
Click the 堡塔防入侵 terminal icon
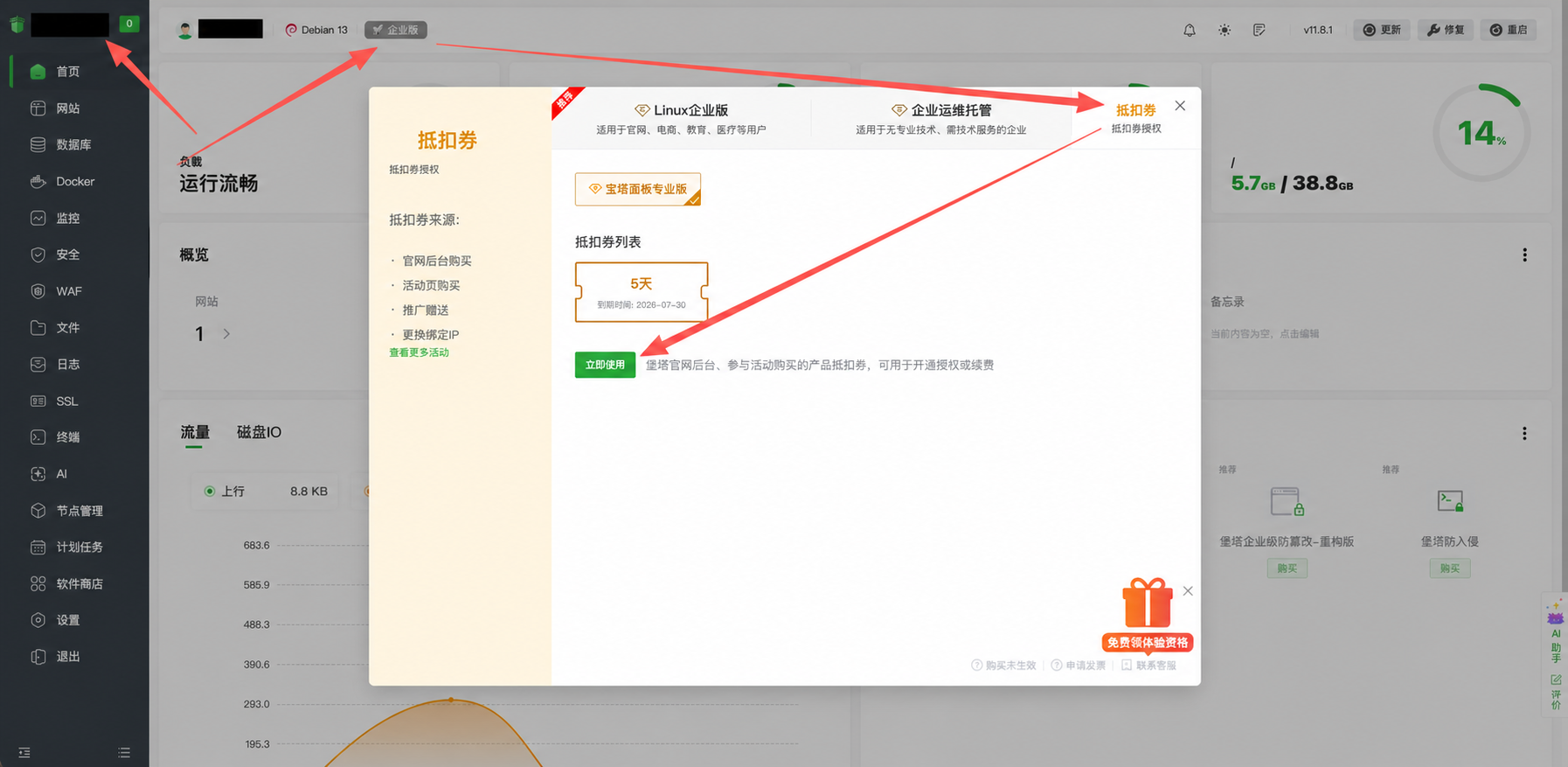tap(1450, 501)
